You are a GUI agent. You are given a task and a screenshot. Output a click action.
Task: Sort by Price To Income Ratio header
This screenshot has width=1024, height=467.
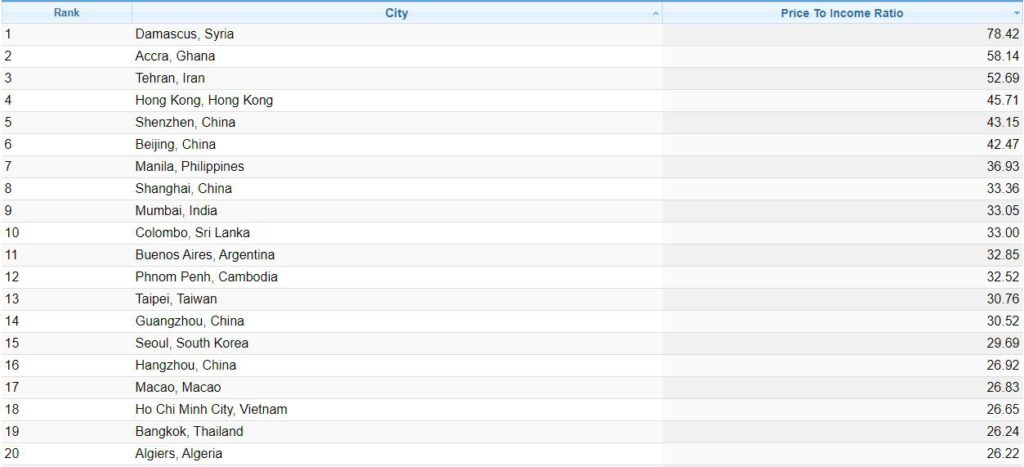click(842, 13)
